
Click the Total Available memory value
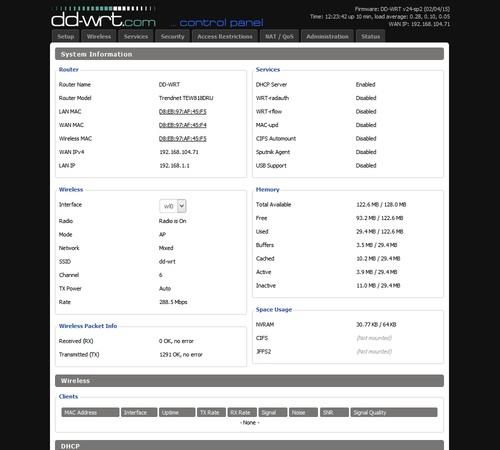381,205
